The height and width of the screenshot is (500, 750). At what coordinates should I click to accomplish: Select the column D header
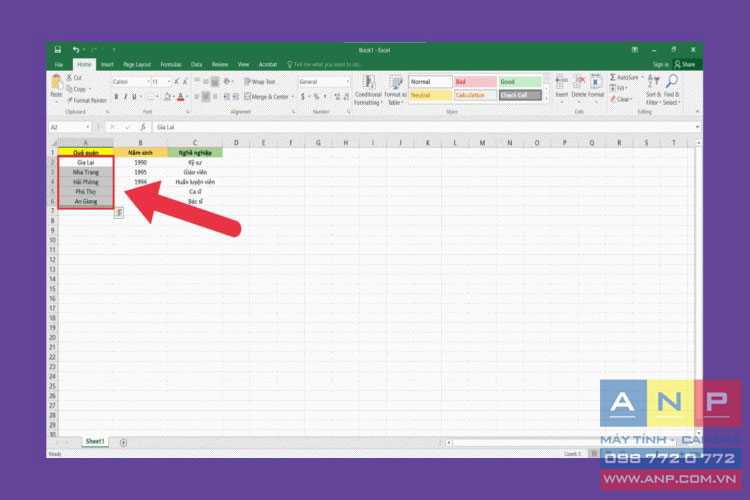236,143
